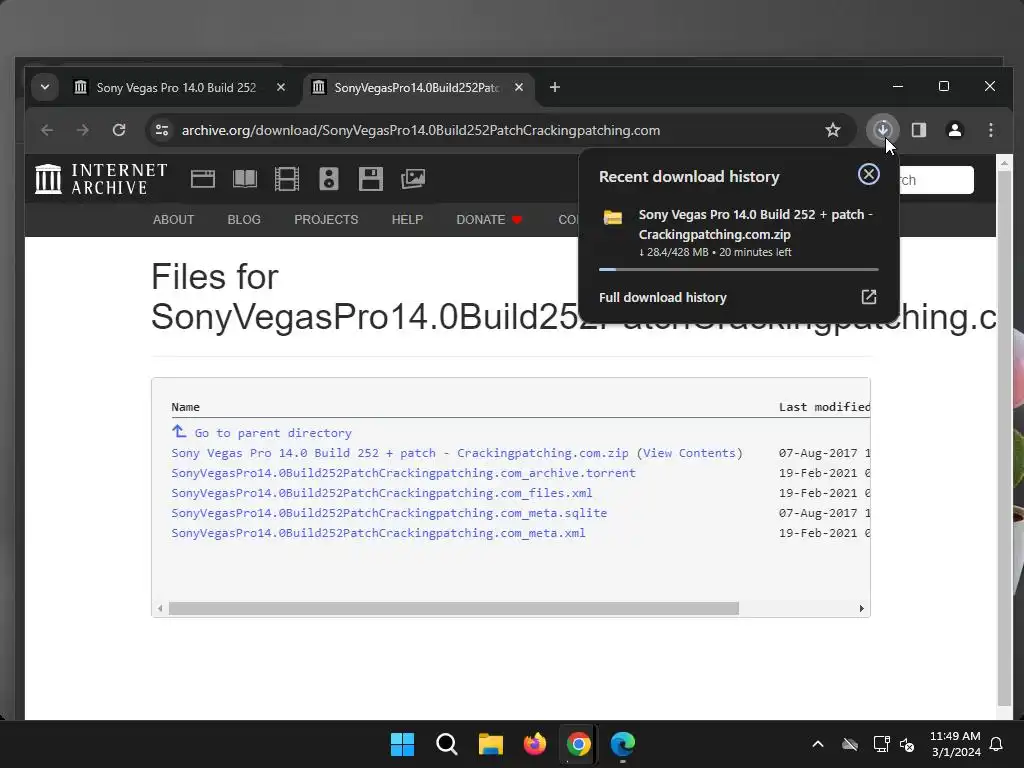Open File Explorer from the taskbar

click(490, 744)
